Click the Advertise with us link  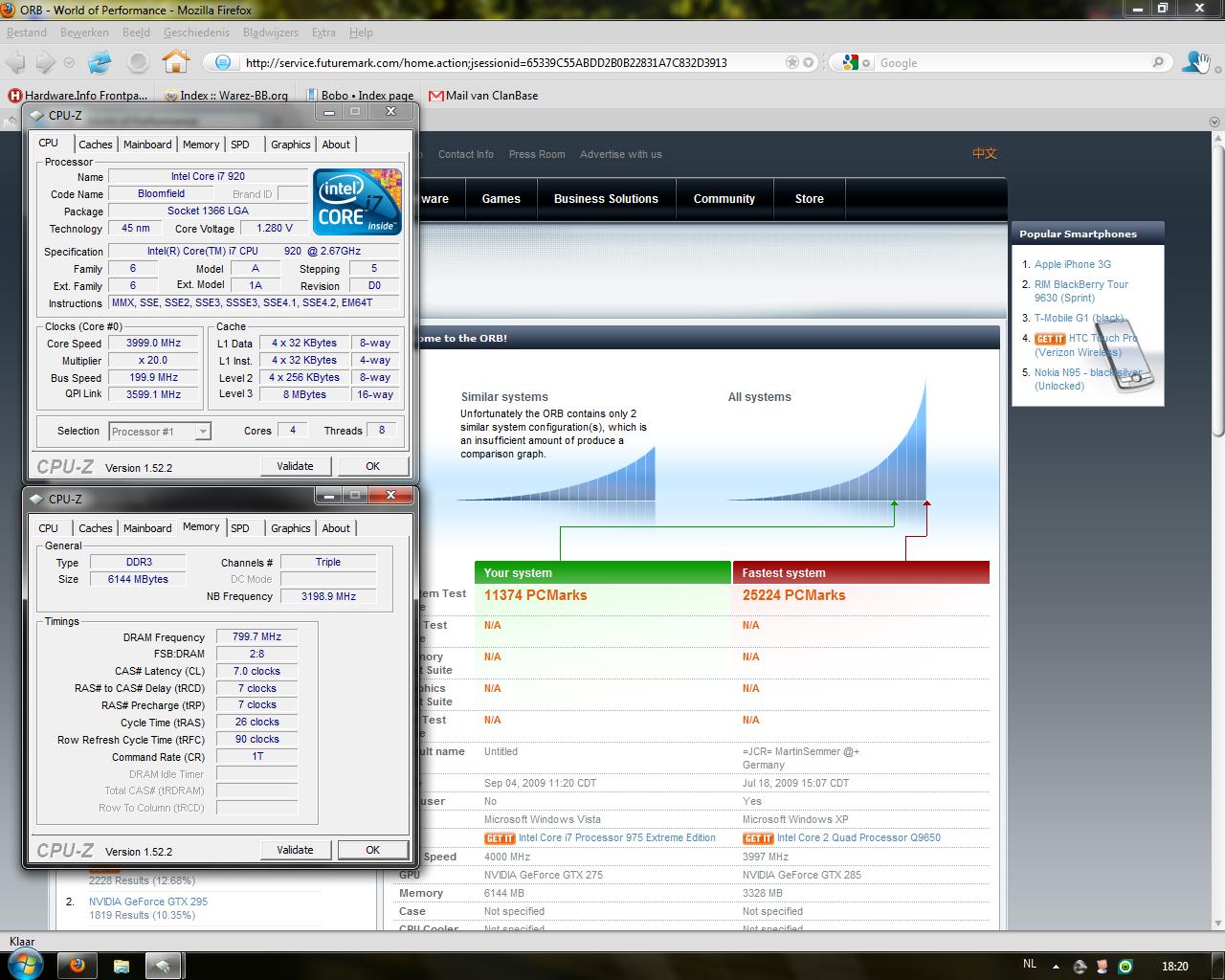point(621,154)
